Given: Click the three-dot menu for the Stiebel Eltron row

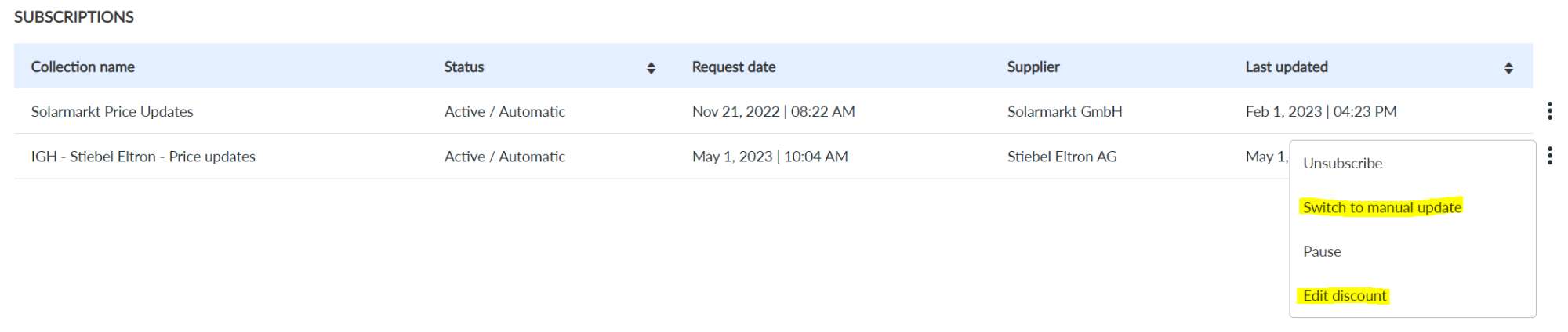Looking at the screenshot, I should click(x=1549, y=156).
